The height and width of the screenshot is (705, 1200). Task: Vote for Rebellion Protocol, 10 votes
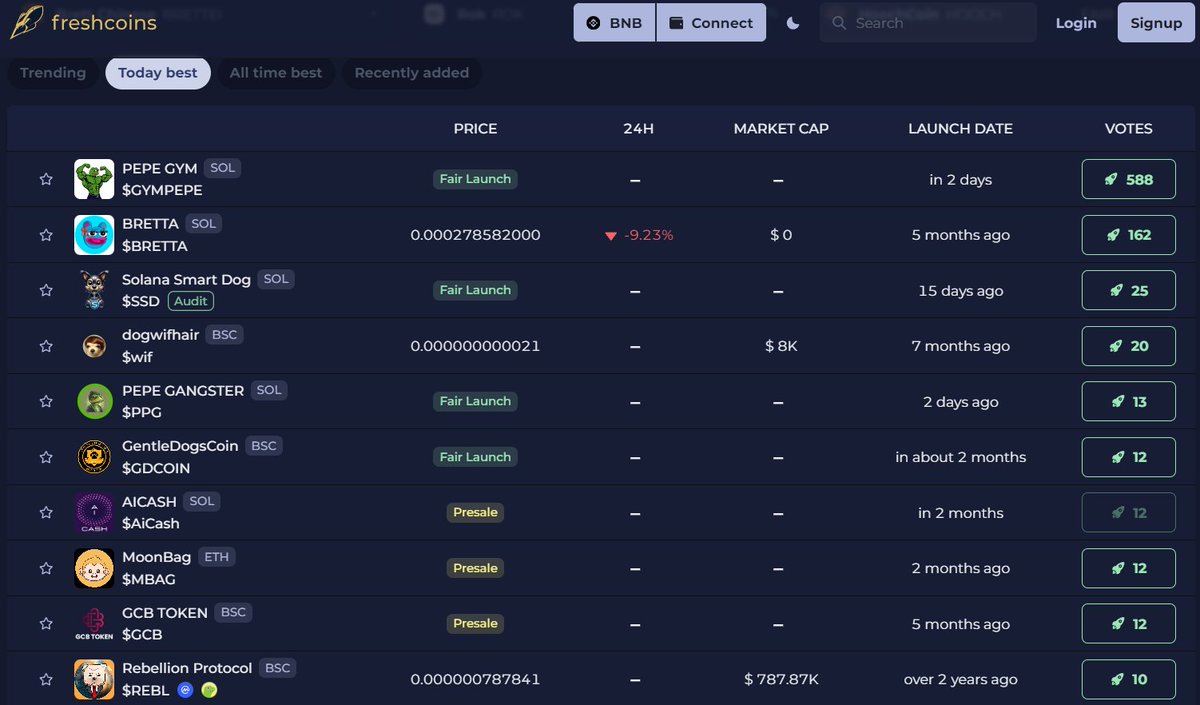tap(1129, 679)
